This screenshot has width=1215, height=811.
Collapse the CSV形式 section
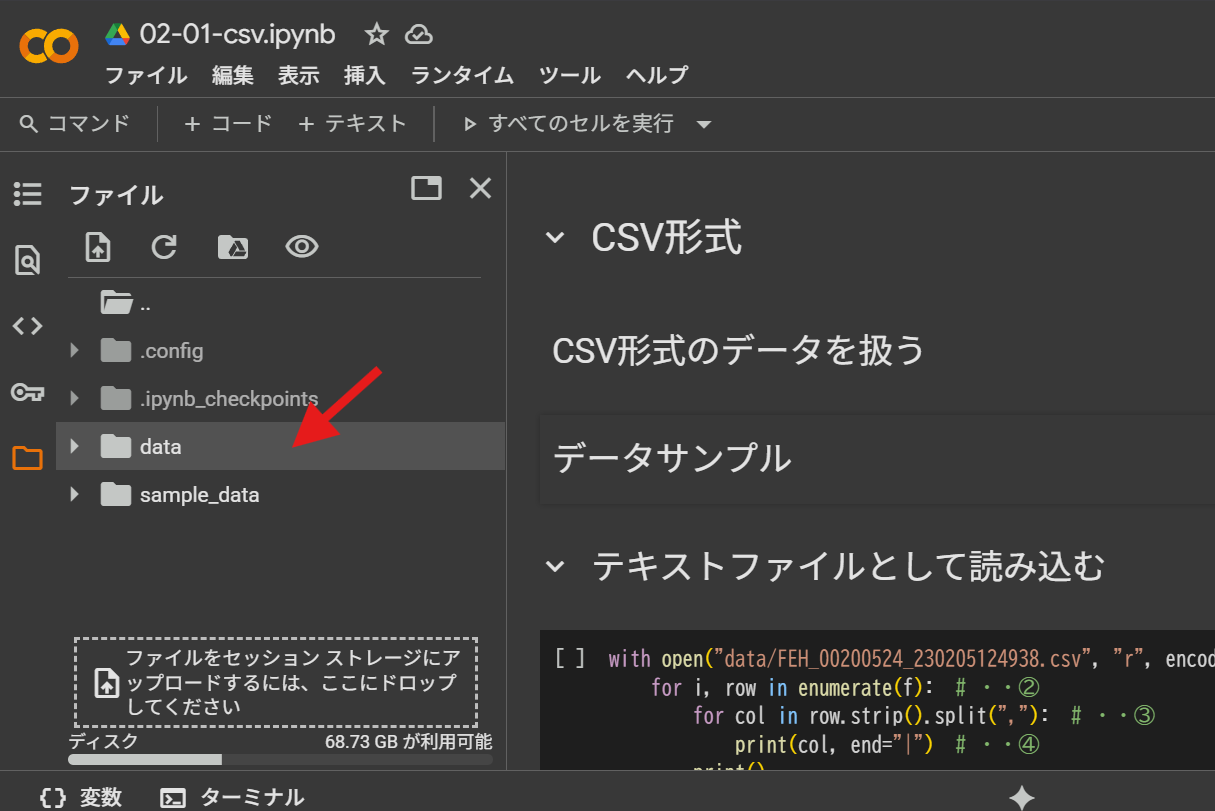(554, 238)
